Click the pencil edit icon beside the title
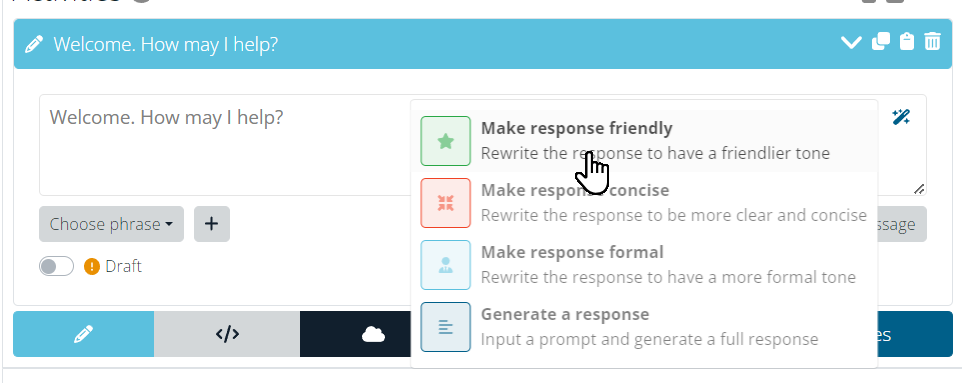Screen dimensions: 962x383 coord(34,45)
